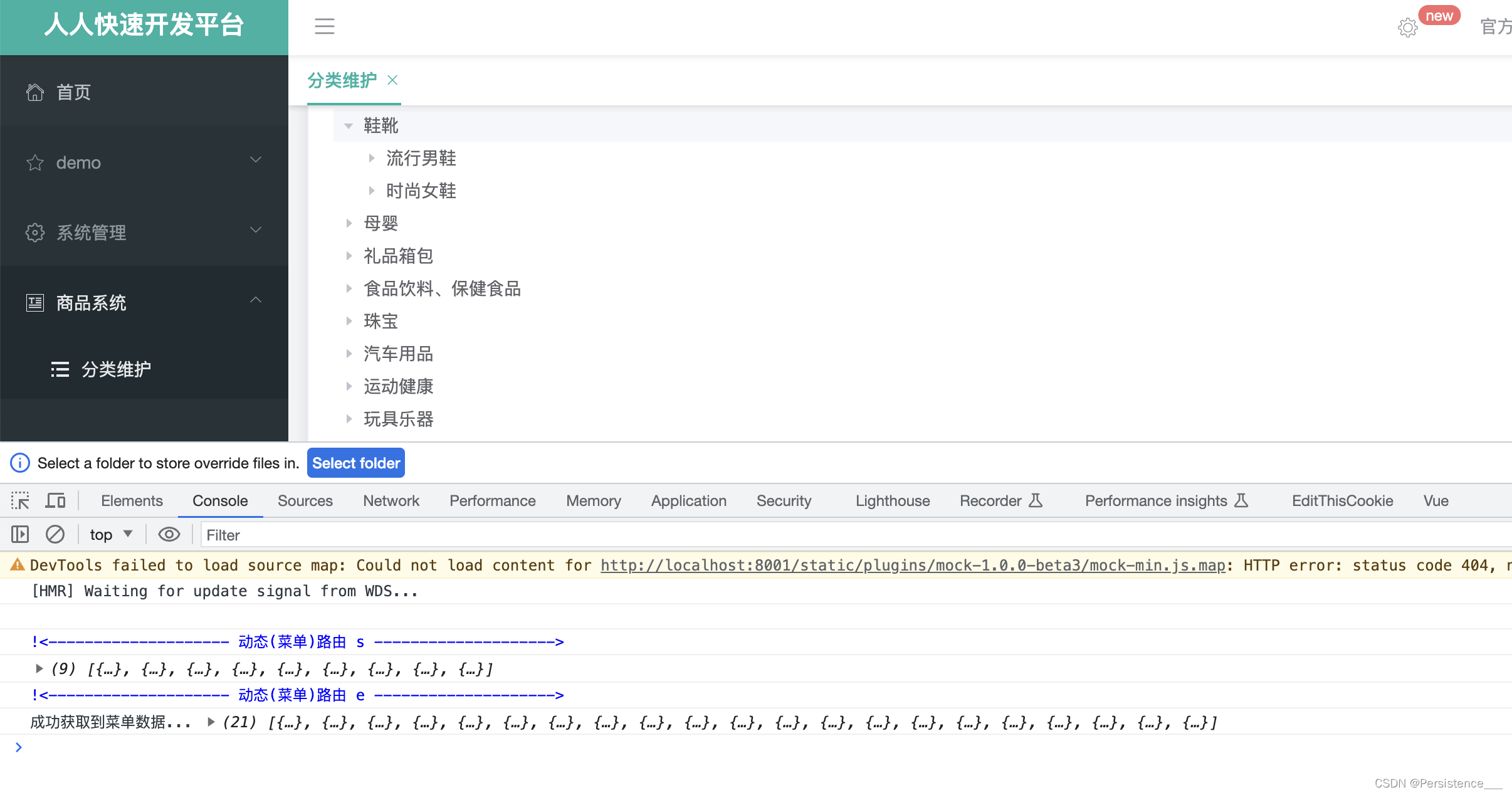Expand the 珠宝 tree node arrow
1512x795 pixels.
349,321
